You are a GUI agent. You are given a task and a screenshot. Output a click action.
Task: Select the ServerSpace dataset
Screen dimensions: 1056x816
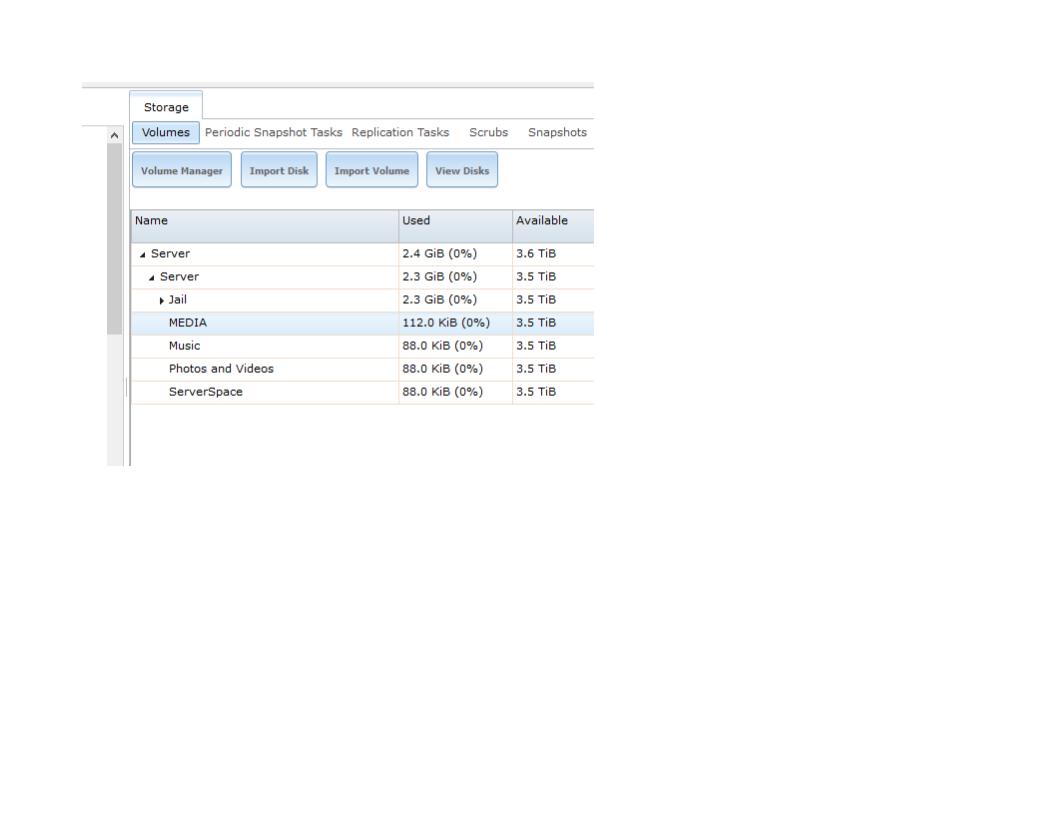point(205,391)
